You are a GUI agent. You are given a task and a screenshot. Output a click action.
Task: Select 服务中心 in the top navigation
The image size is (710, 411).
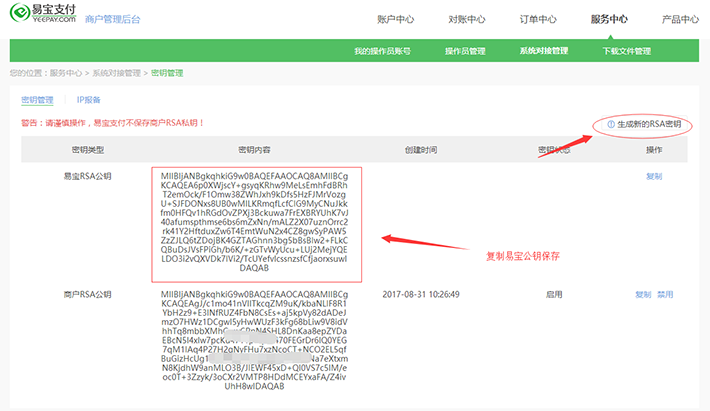tap(609, 19)
